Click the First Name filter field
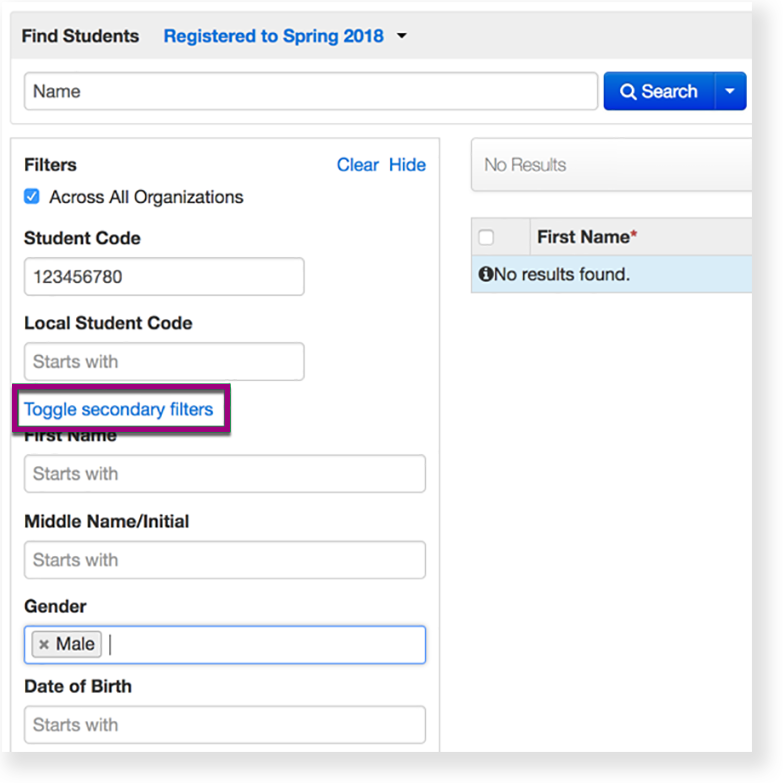783x783 pixels. pyautogui.click(x=225, y=474)
